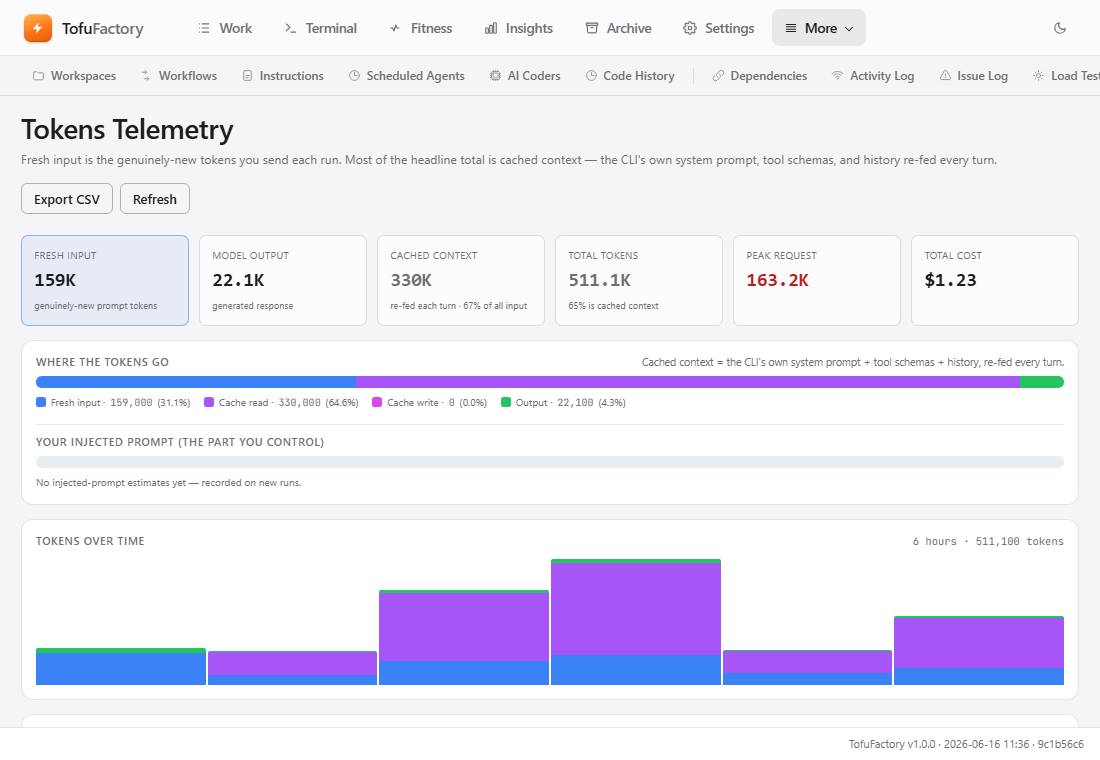Image resolution: width=1100 pixels, height=760 pixels.
Task: Select the Cached Context stat card
Action: point(461,280)
